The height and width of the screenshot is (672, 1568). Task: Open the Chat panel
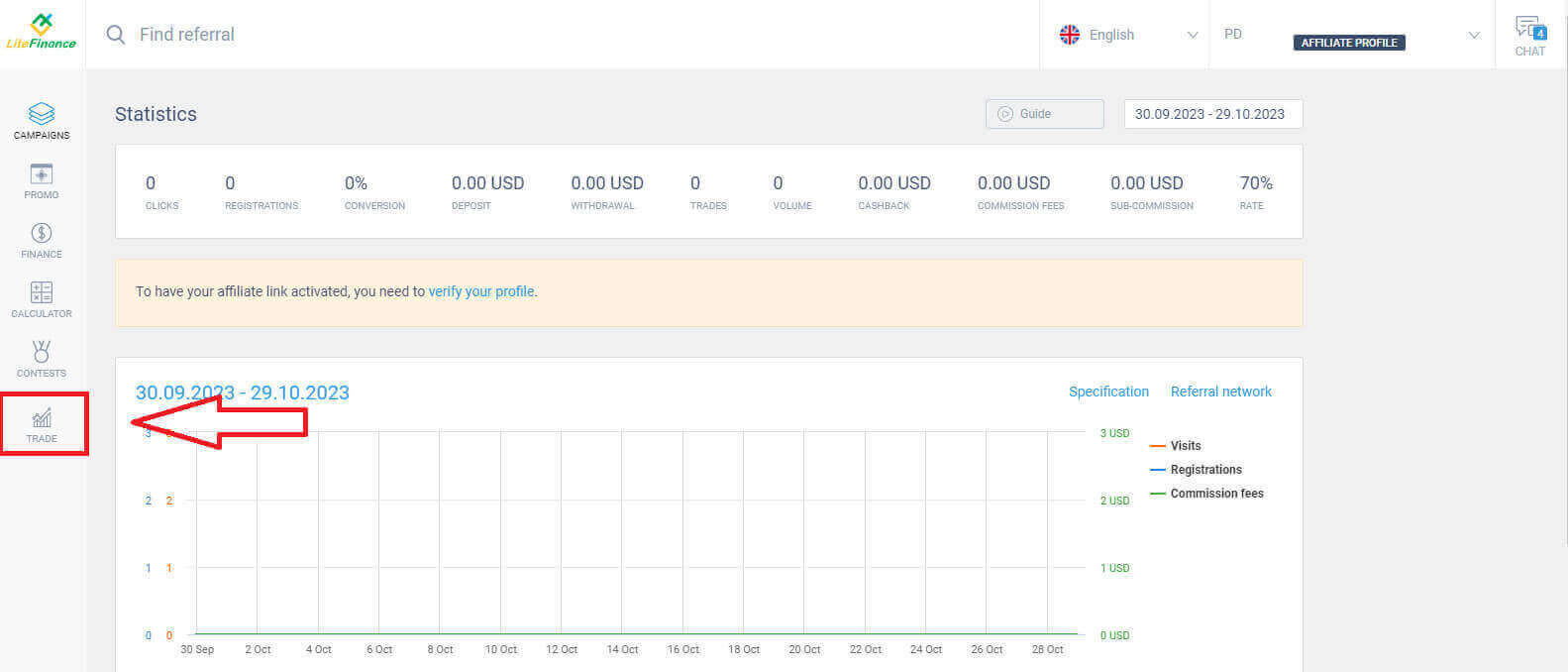(1529, 36)
